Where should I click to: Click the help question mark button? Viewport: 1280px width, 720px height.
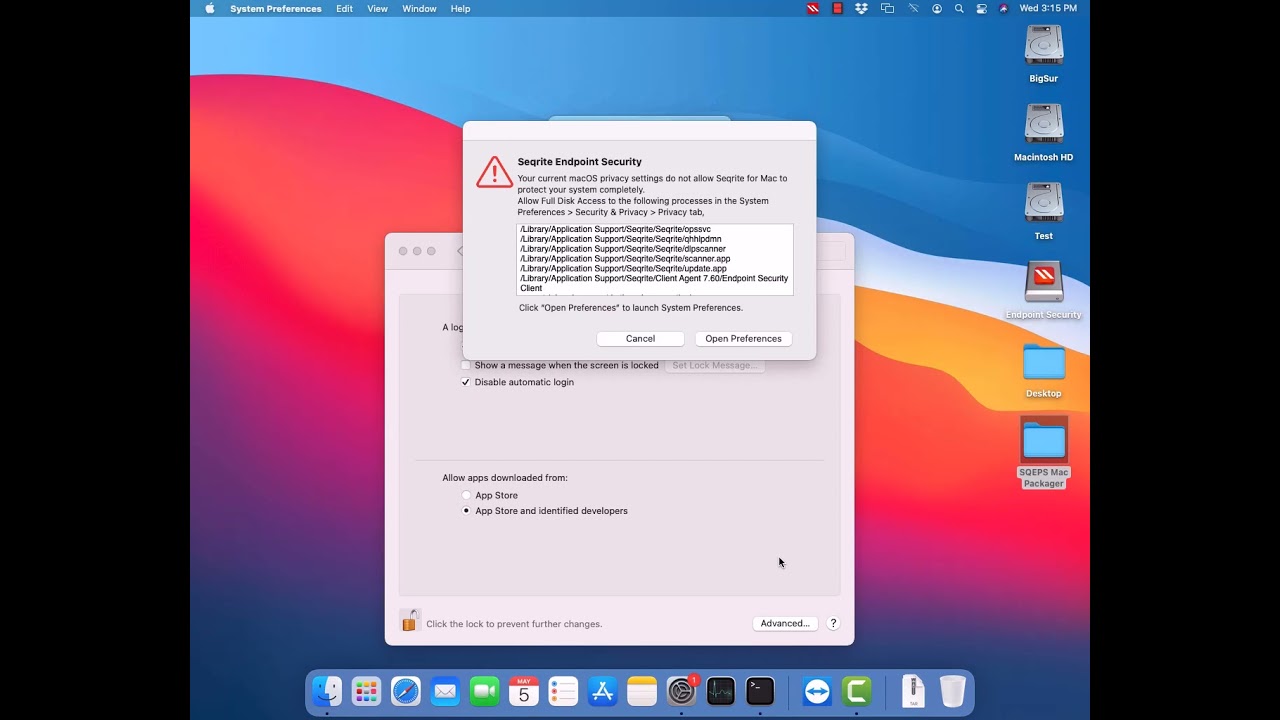pyautogui.click(x=833, y=623)
